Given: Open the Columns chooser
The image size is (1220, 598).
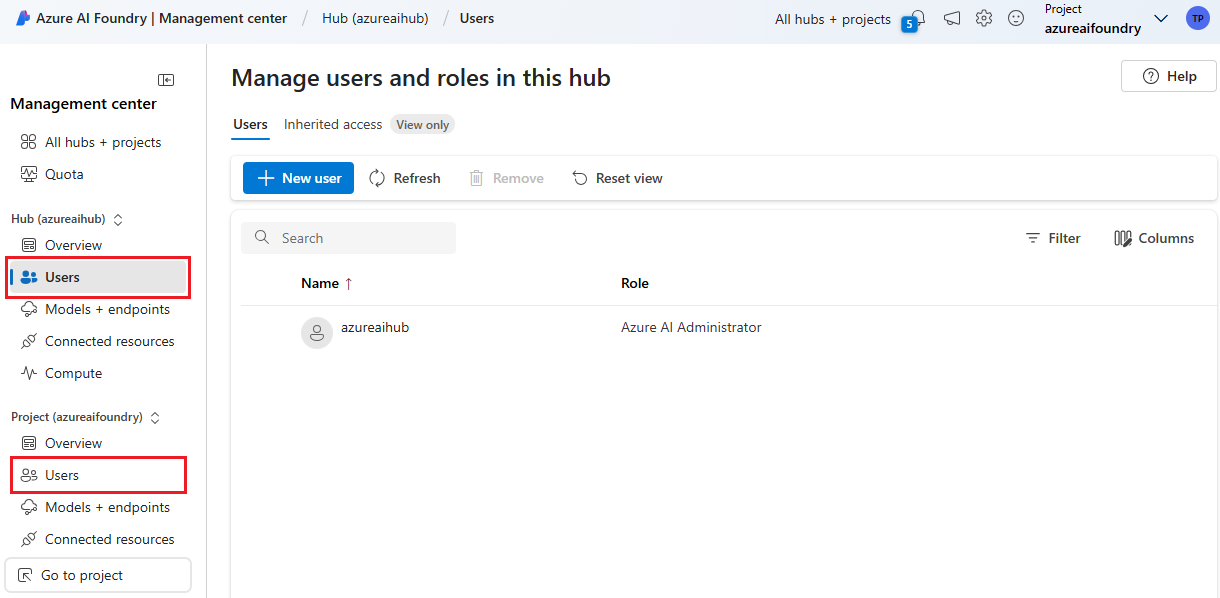Looking at the screenshot, I should click(1154, 238).
